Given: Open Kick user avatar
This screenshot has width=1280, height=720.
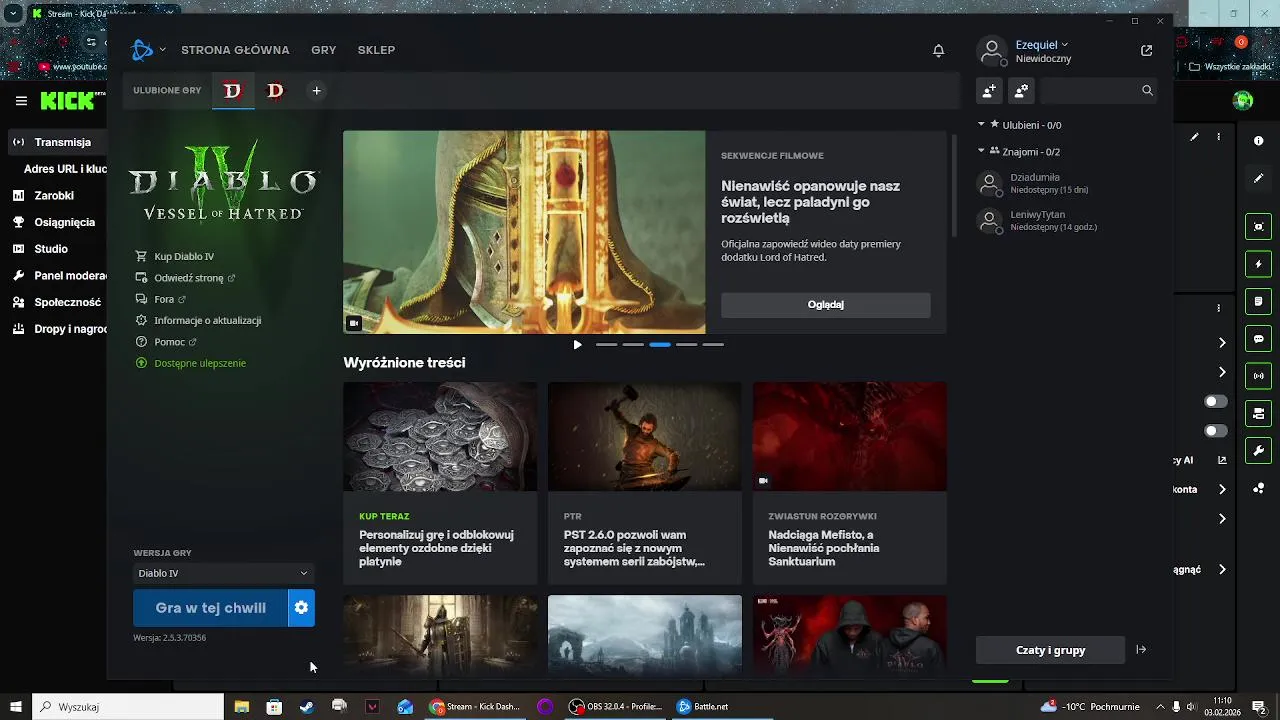Looking at the screenshot, I should pos(1243,100).
